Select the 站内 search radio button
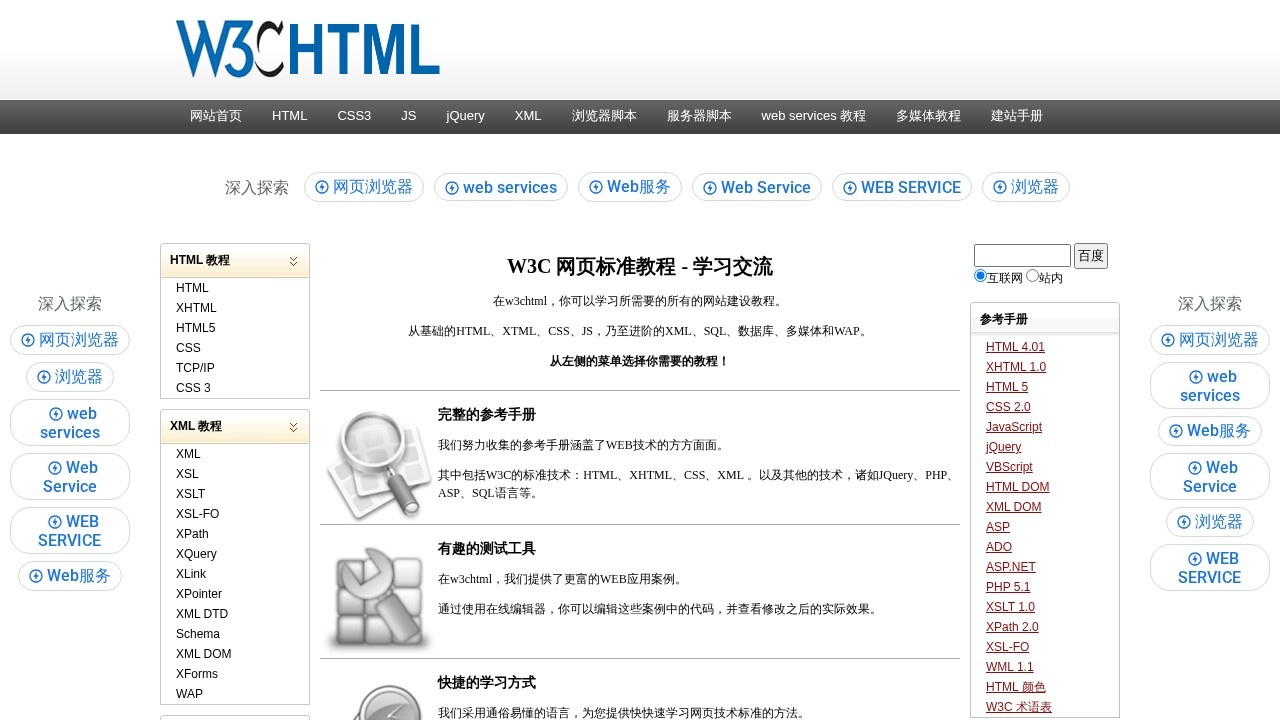The width and height of the screenshot is (1280, 720). (1032, 275)
